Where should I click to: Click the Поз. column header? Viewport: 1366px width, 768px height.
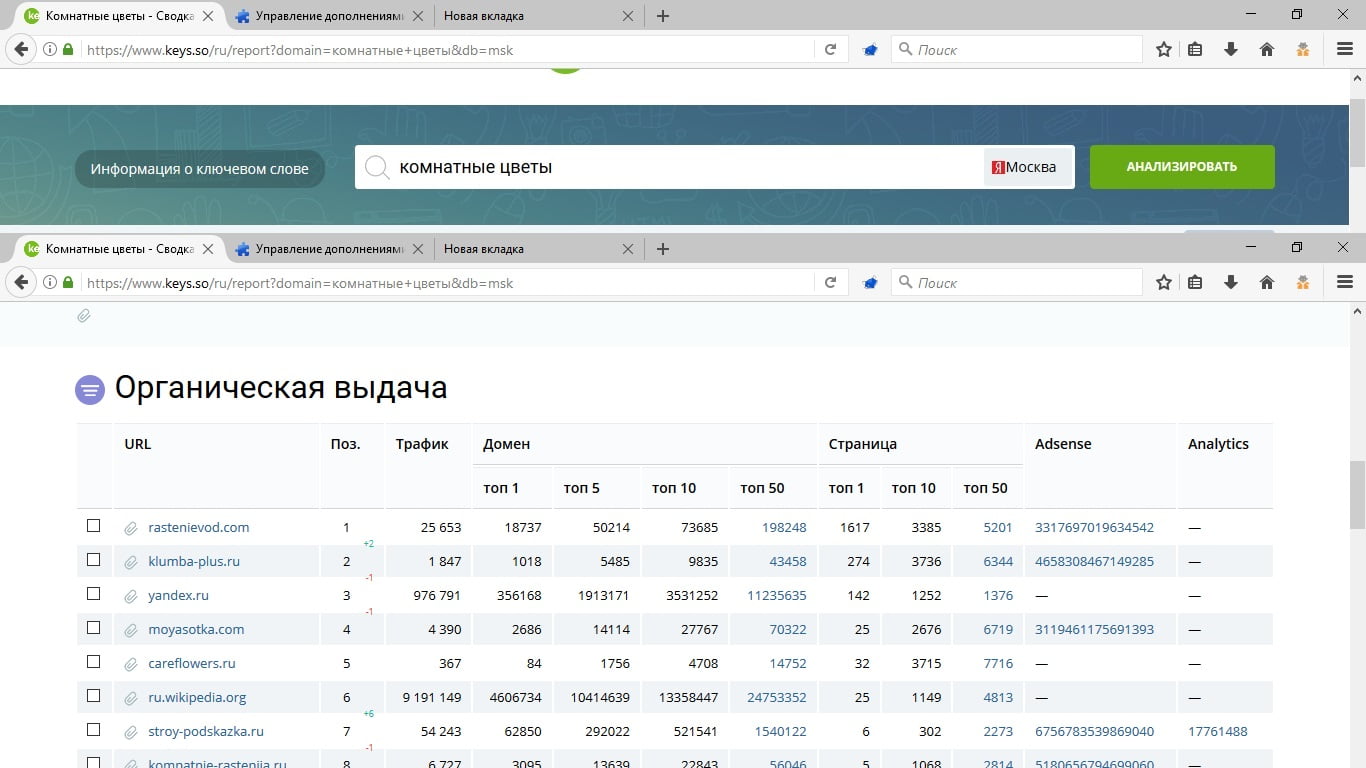click(x=345, y=444)
